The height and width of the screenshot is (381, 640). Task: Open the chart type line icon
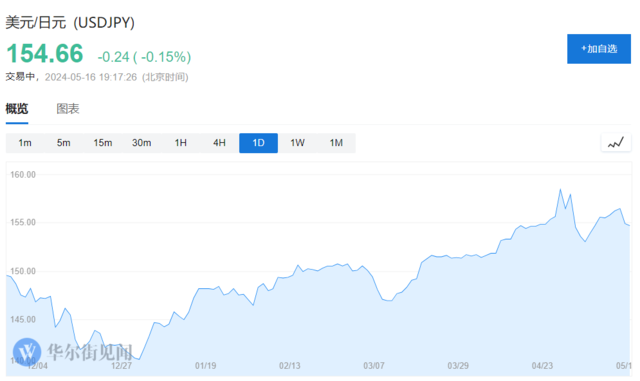616,143
